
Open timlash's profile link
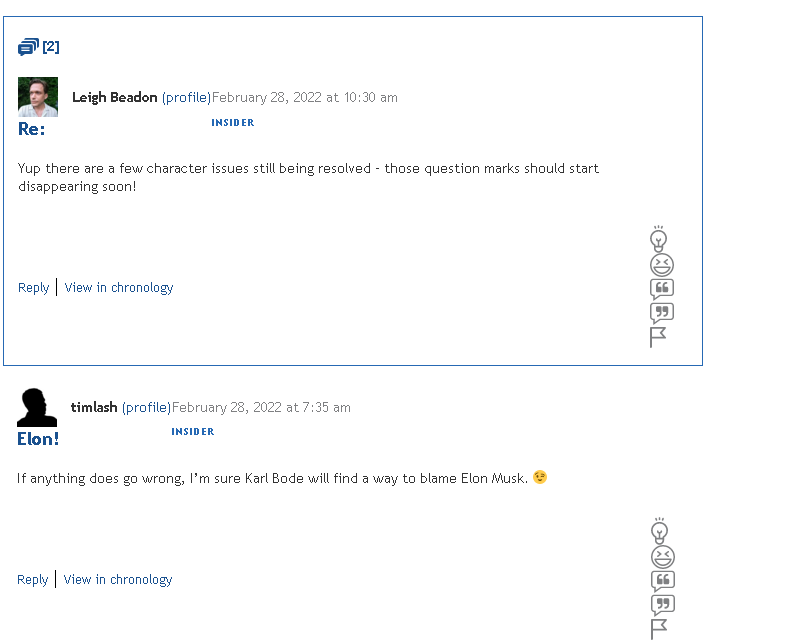coord(146,408)
